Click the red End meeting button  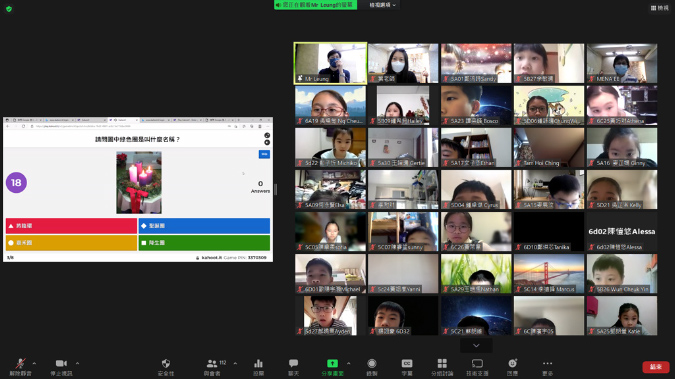656,367
